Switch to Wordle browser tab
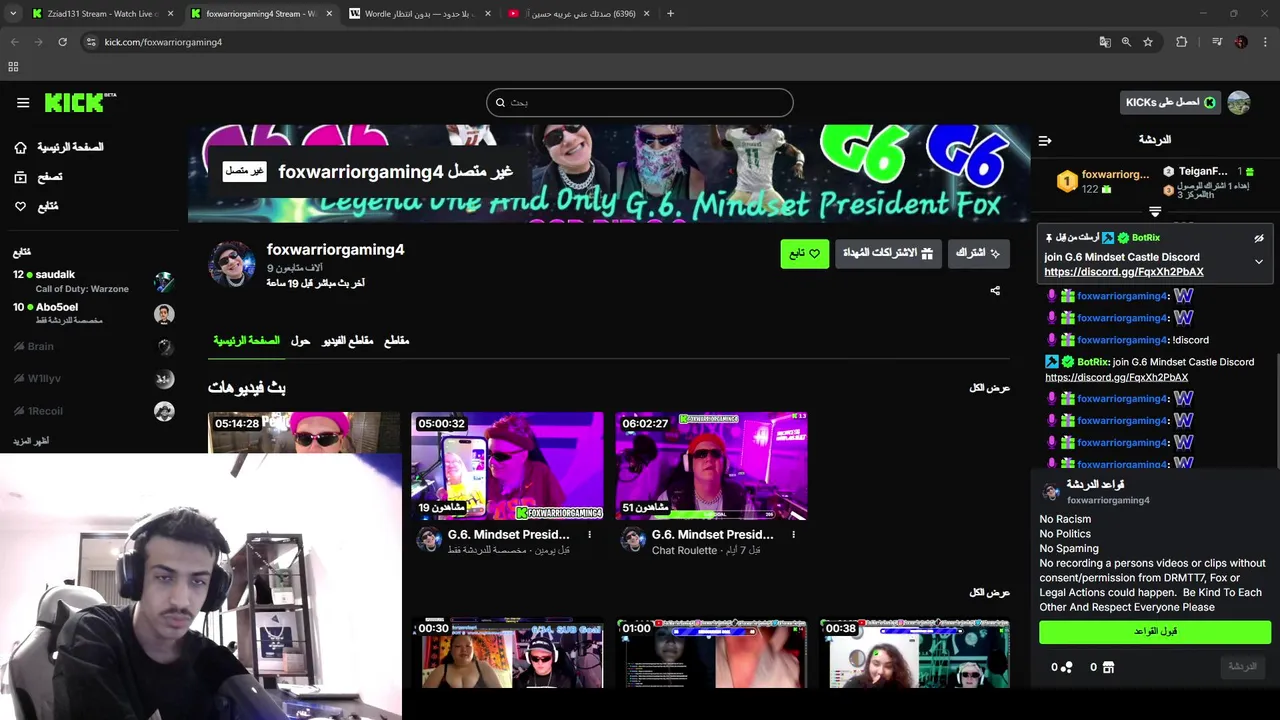Screen dimensions: 1280x720 [418, 14]
